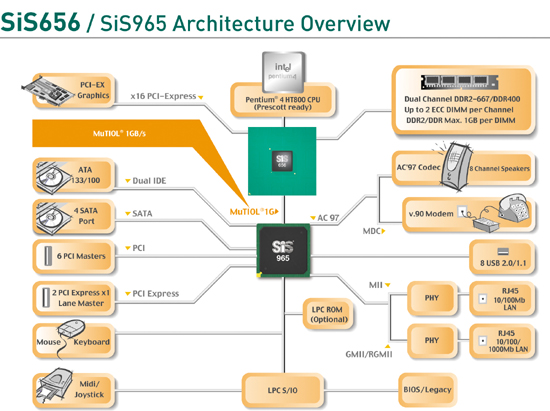Click the LPC ROM (Optional) box
This screenshot has width=550, height=411.
click(329, 314)
